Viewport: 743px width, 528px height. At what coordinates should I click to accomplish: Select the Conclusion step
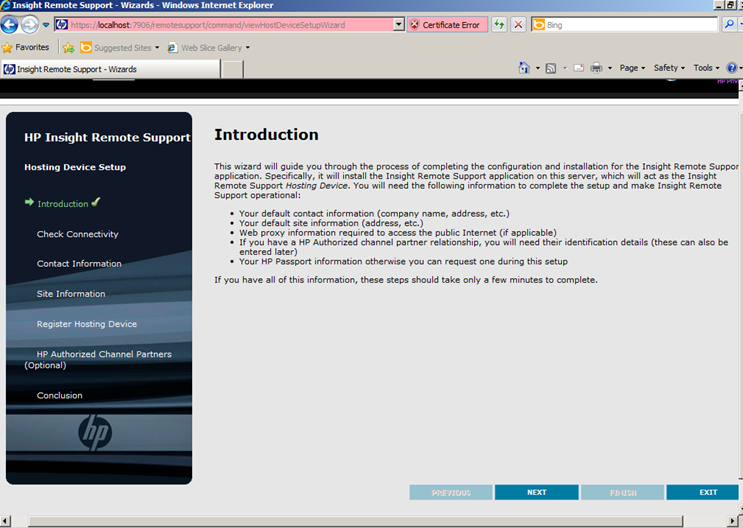tap(60, 395)
